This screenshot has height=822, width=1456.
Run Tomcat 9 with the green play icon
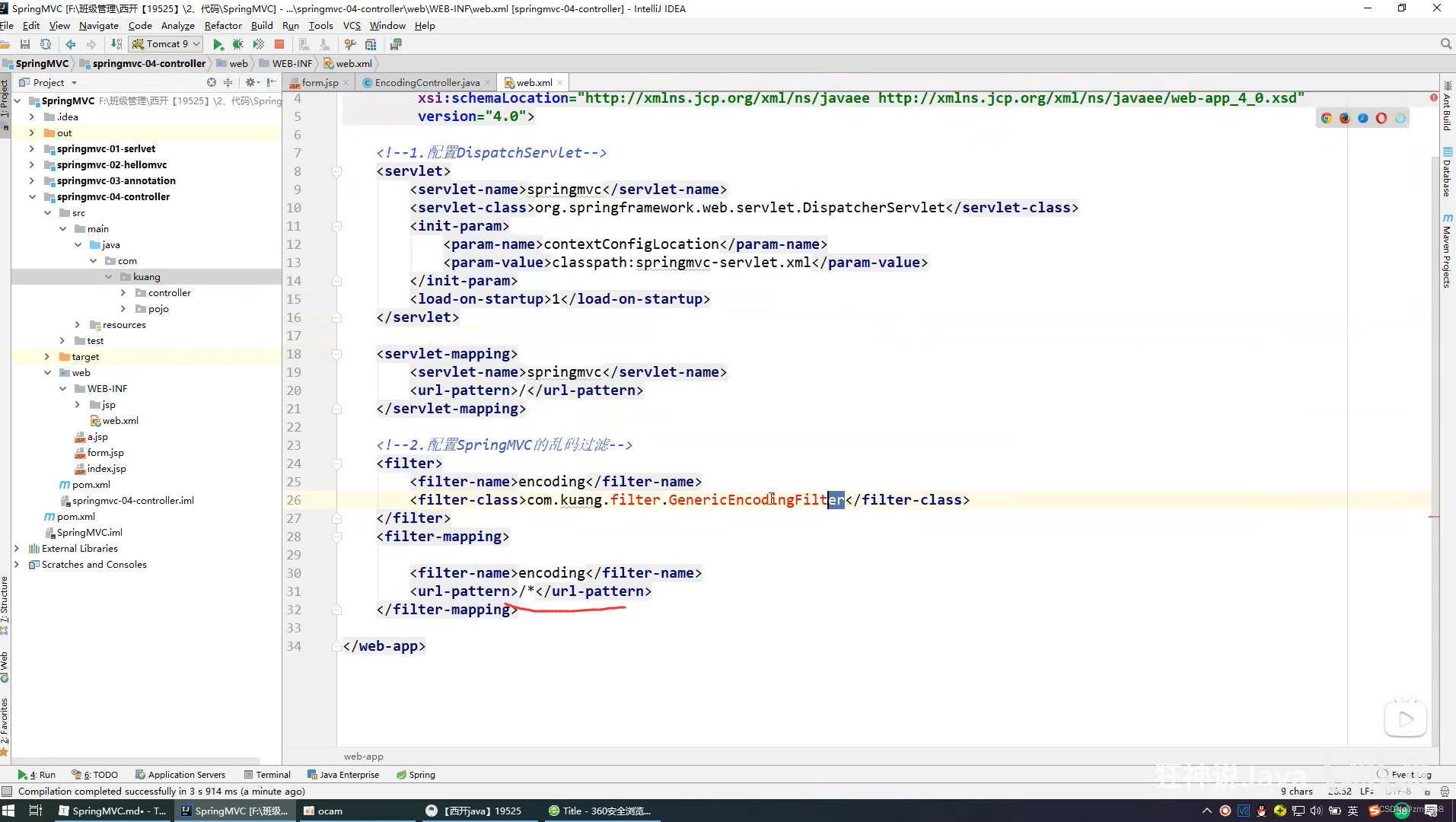[218, 44]
